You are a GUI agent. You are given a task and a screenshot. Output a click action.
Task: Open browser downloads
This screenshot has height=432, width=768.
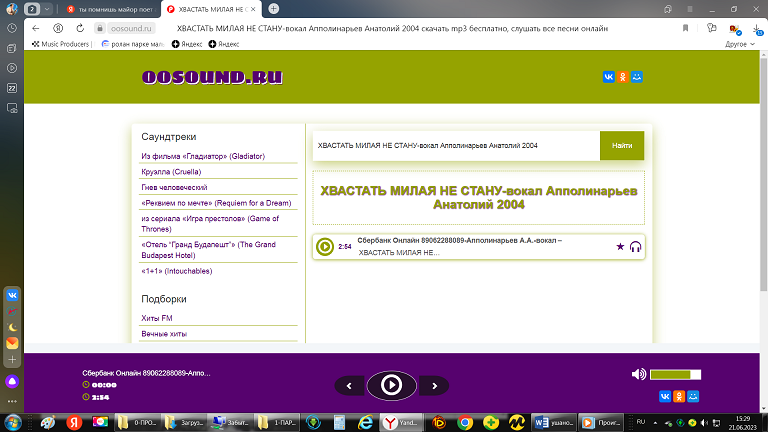pyautogui.click(x=757, y=29)
